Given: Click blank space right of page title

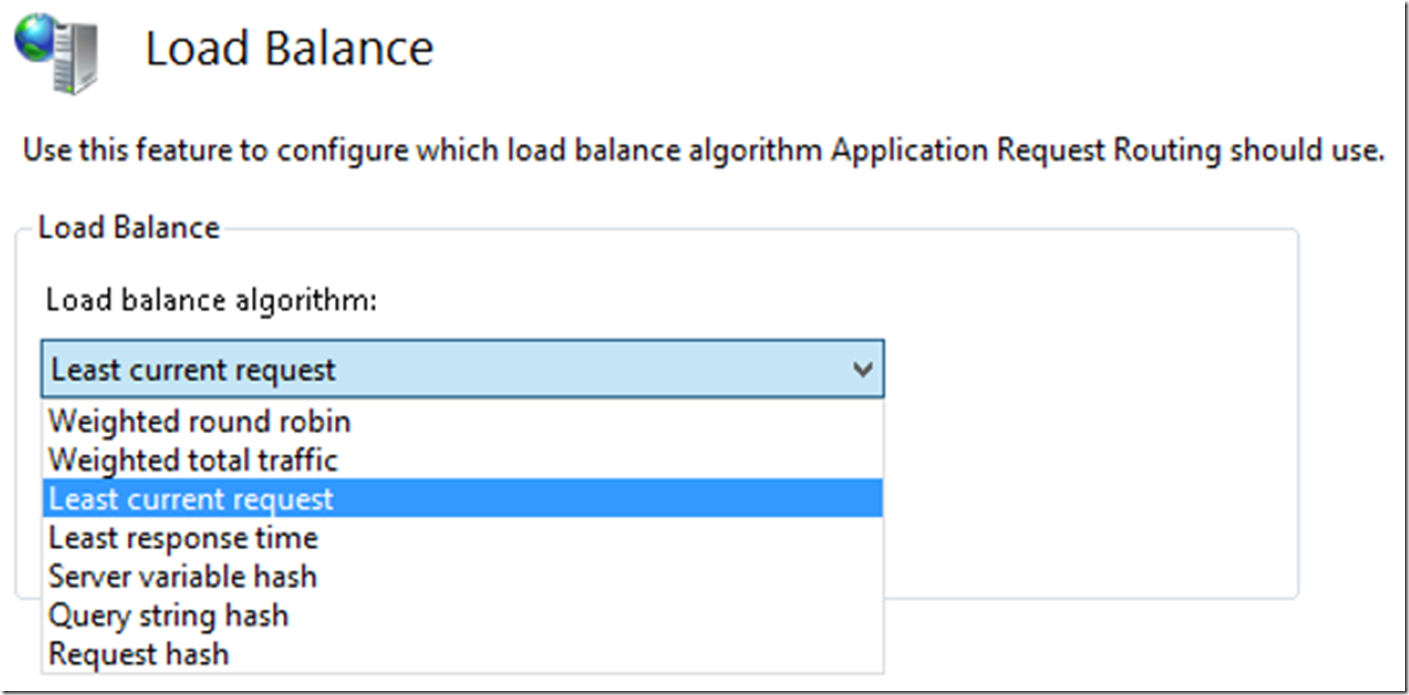Looking at the screenshot, I should pyautogui.click(x=900, y=48).
